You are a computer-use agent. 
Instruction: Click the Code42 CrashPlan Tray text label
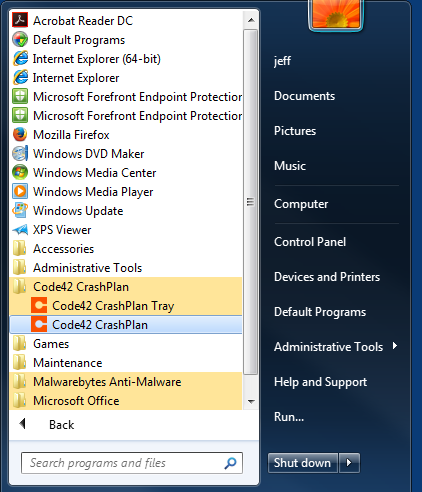coord(113,306)
